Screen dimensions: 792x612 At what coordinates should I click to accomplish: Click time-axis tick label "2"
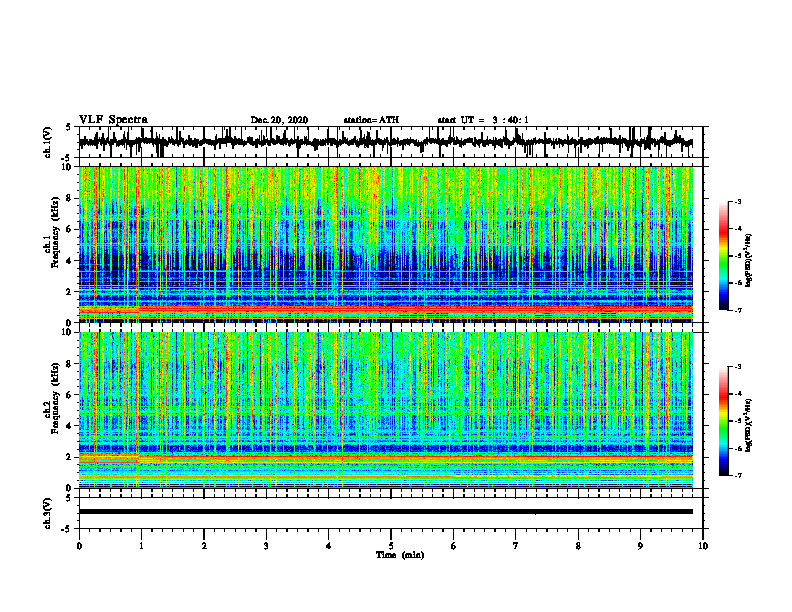[204, 546]
